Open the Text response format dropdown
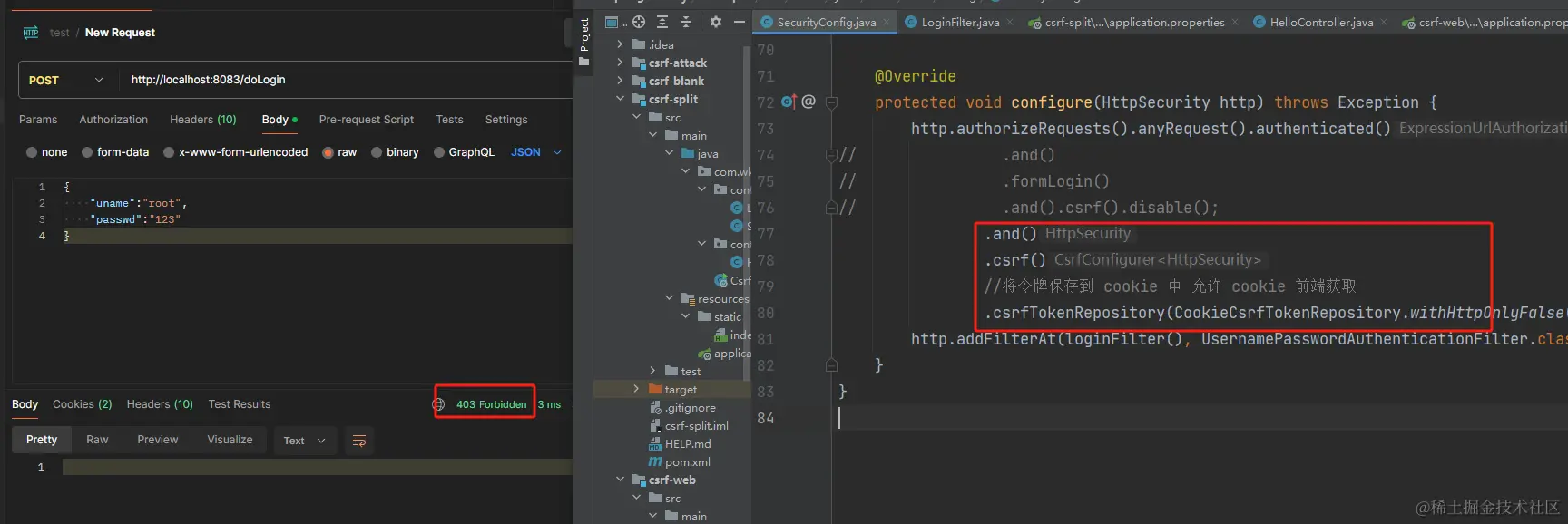 (x=304, y=441)
